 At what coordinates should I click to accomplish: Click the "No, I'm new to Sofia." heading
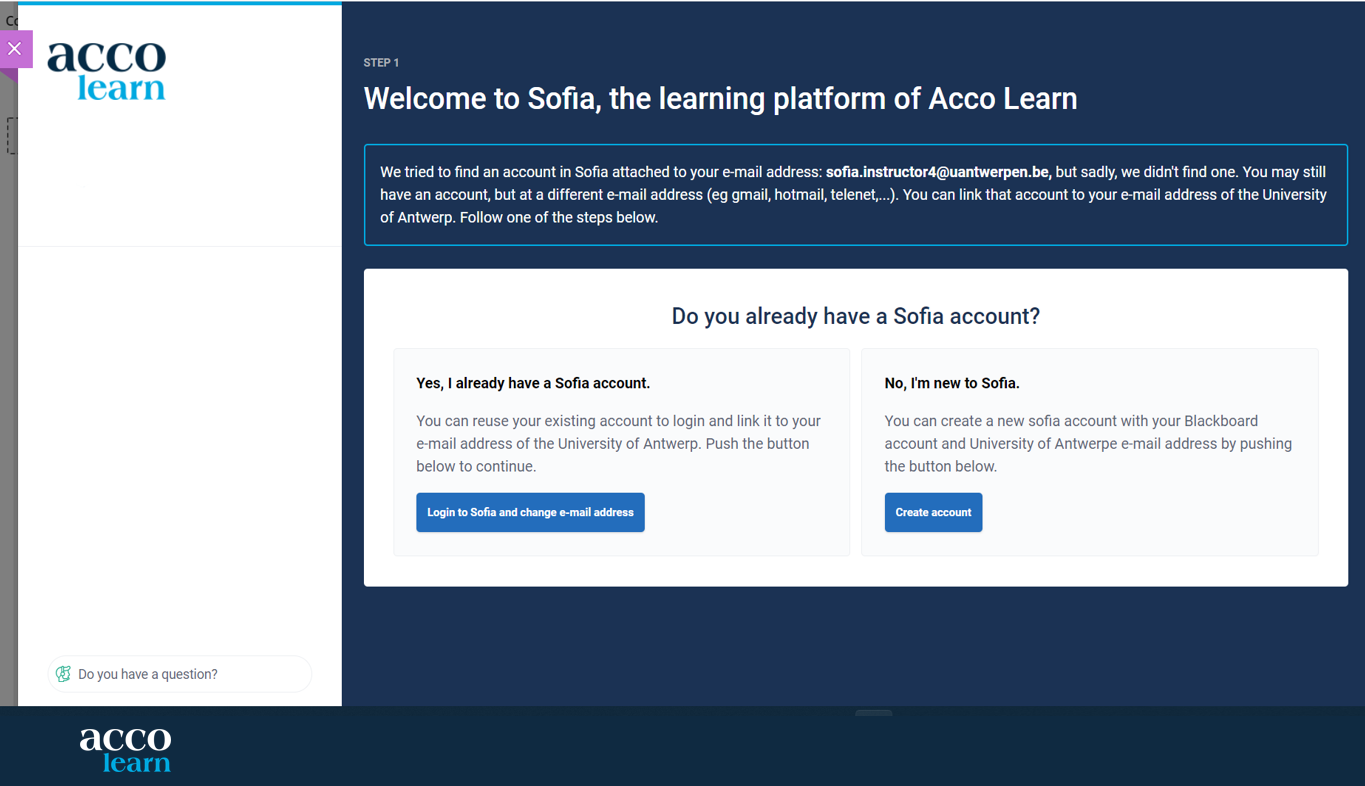point(952,383)
